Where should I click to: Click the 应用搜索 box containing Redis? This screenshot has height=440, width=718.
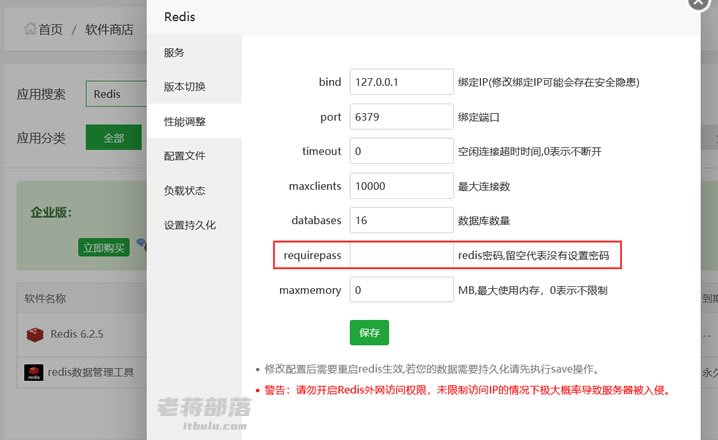click(x=116, y=94)
